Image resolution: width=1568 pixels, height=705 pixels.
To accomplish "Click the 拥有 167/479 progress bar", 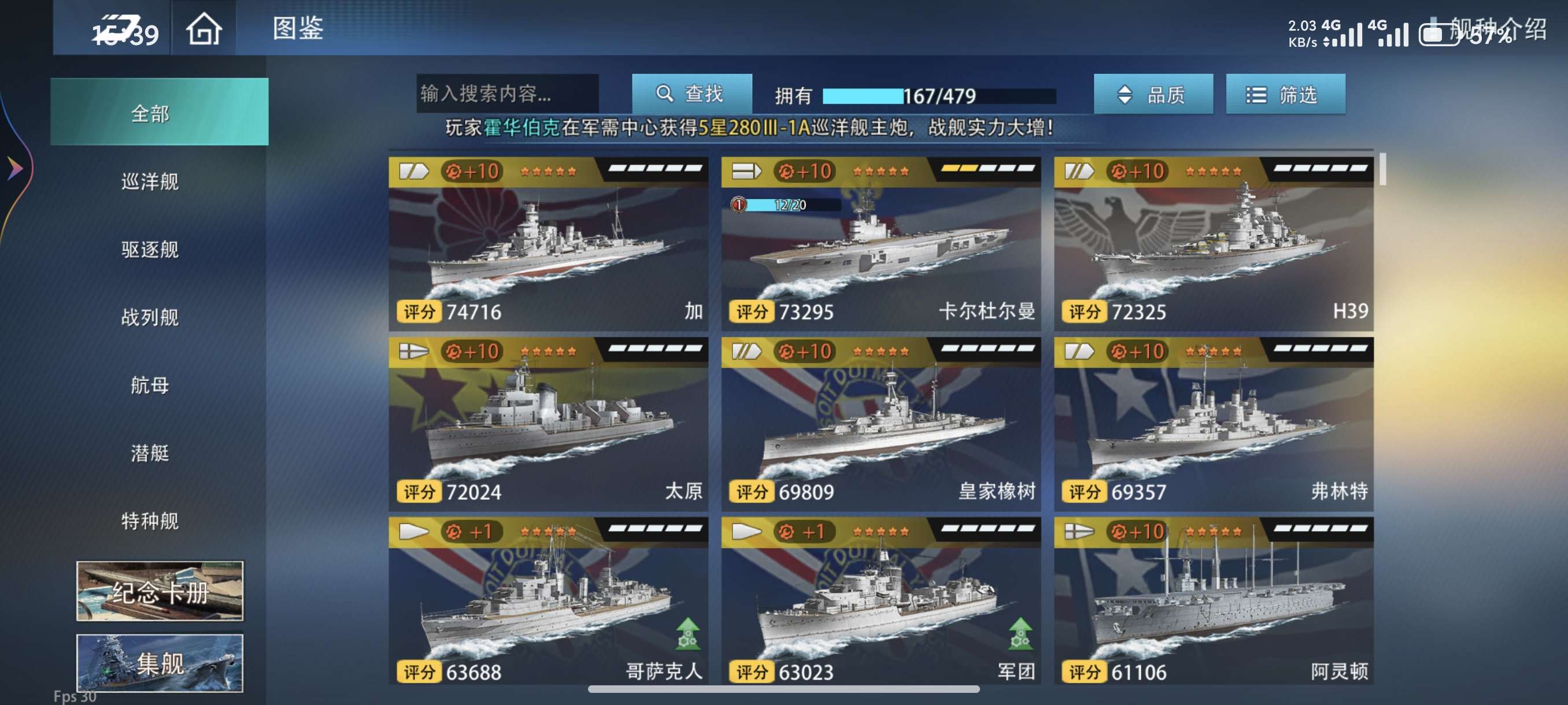I will point(939,95).
